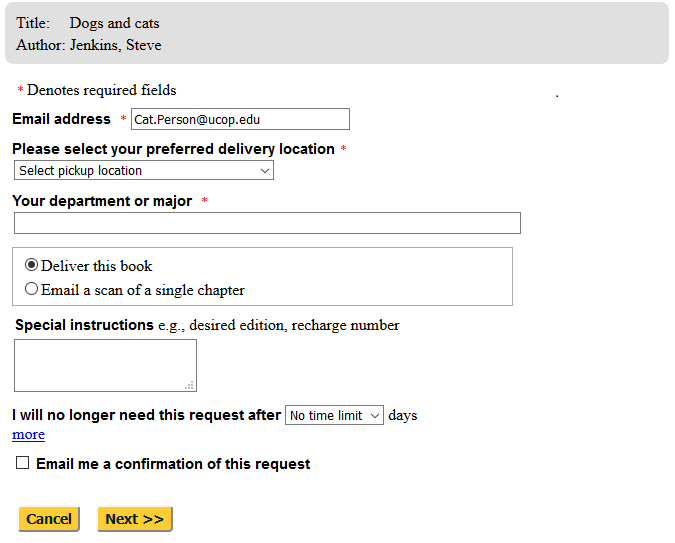The image size is (675, 543).
Task: Select the Deliver this book radio button
Action: 31,264
